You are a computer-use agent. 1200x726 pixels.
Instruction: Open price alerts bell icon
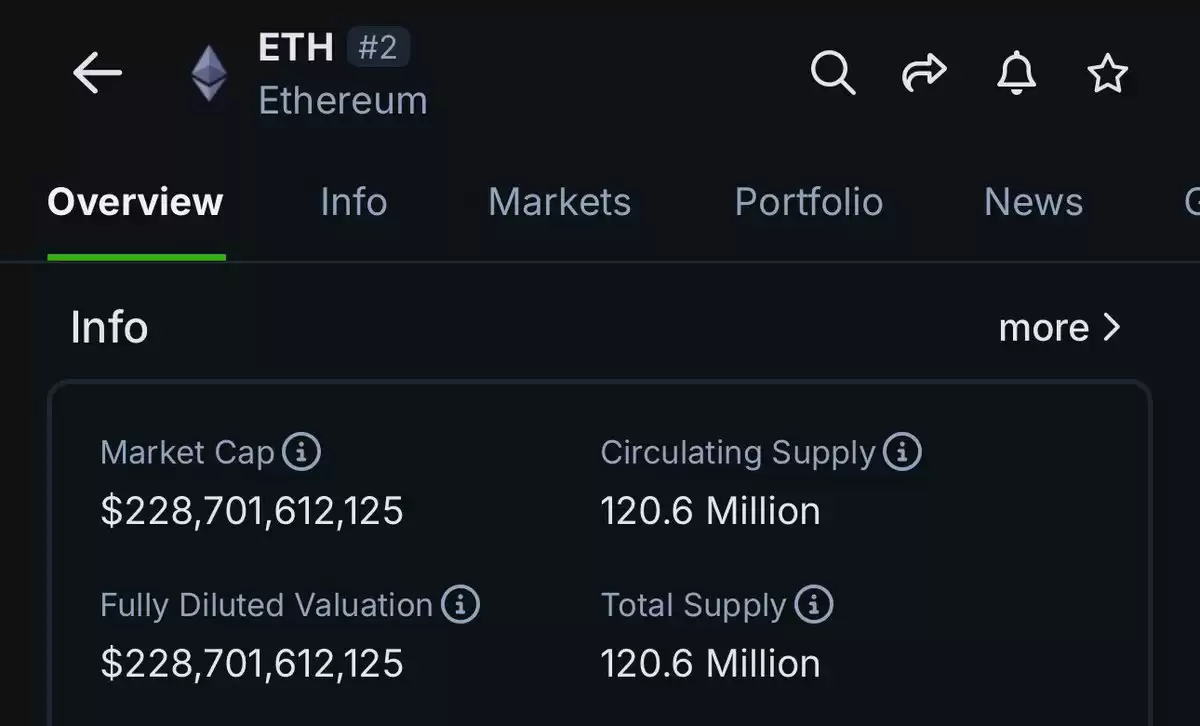(x=1017, y=73)
